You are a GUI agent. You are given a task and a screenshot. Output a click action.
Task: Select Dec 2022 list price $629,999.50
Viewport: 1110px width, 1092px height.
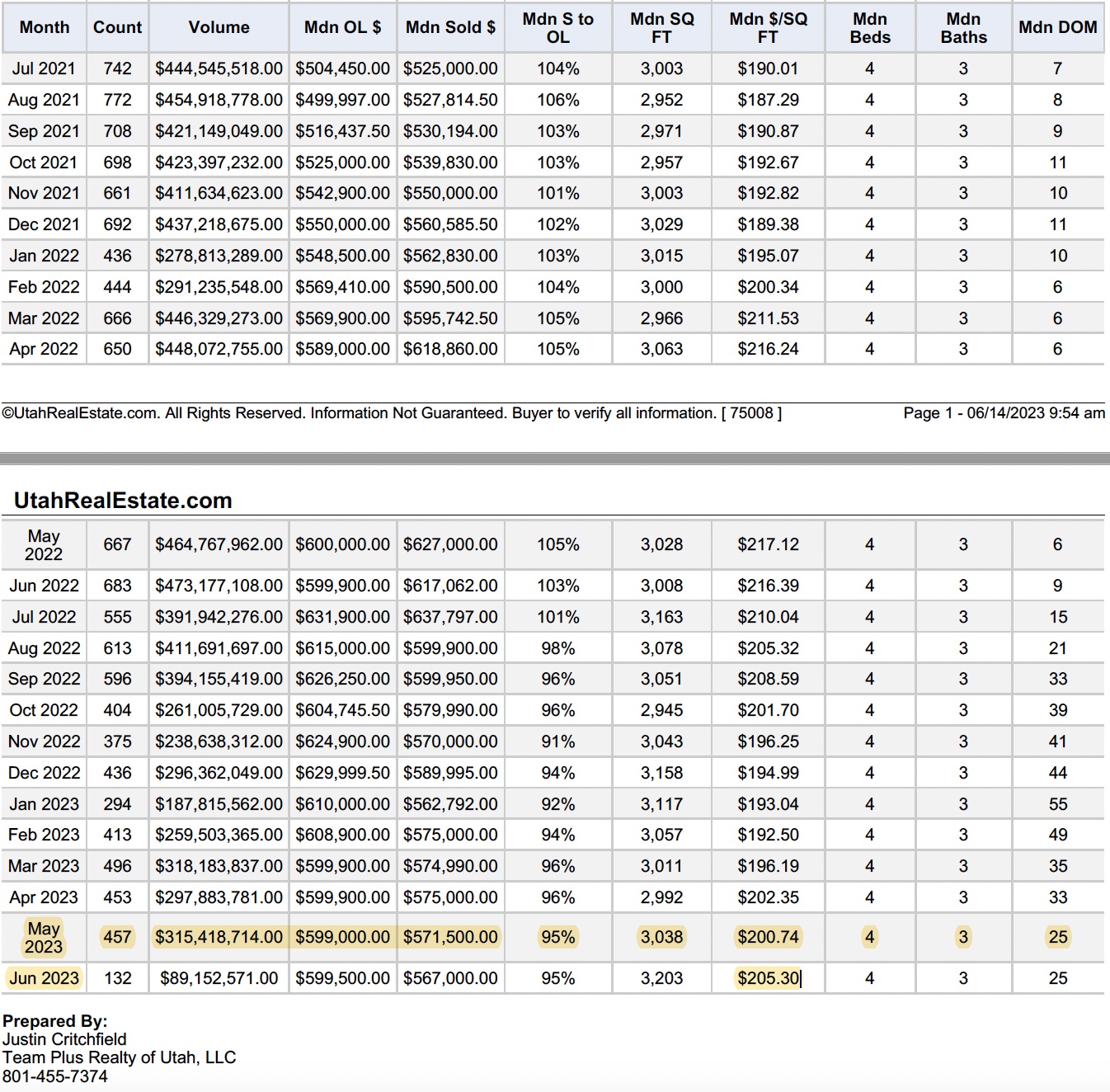(x=342, y=773)
